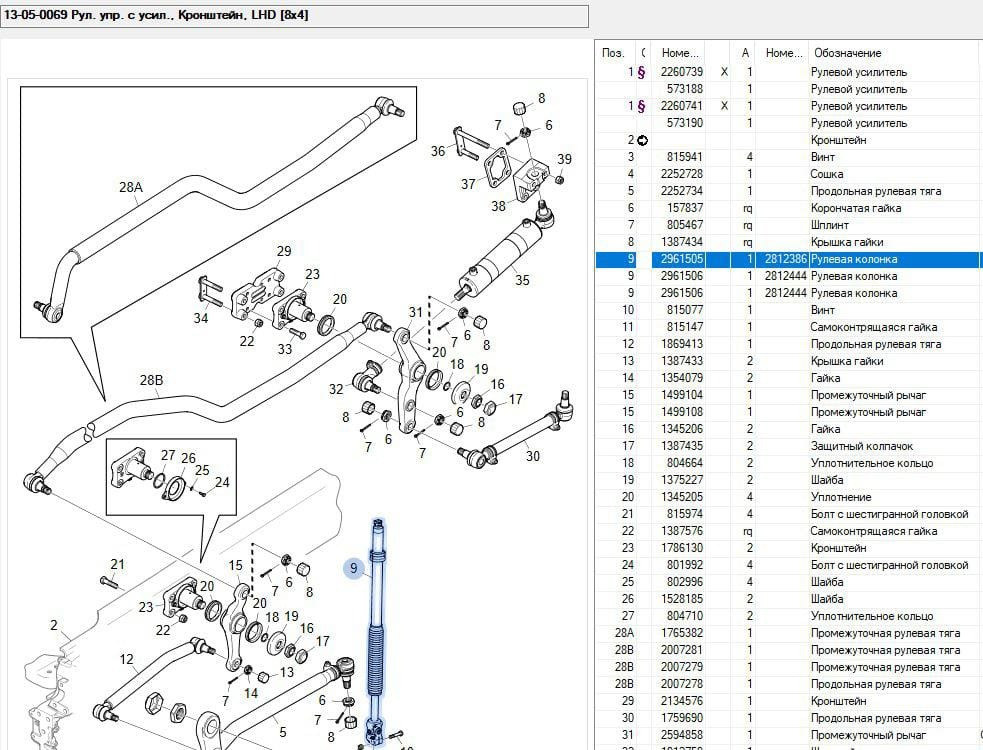983x750 pixels.
Task: Select the Уплотнение row at position 20
Action: 840,497
